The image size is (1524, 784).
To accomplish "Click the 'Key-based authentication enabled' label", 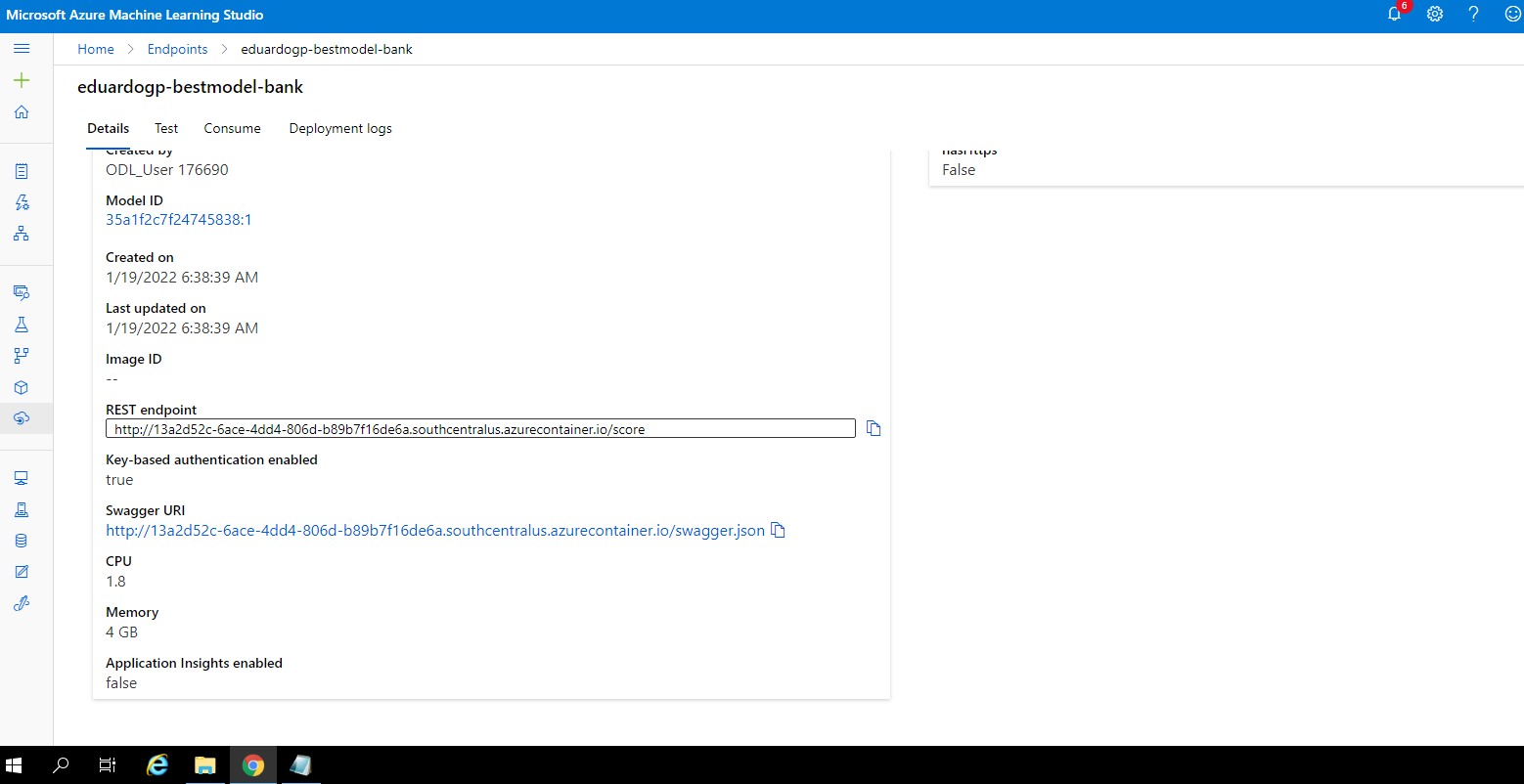I will (211, 459).
